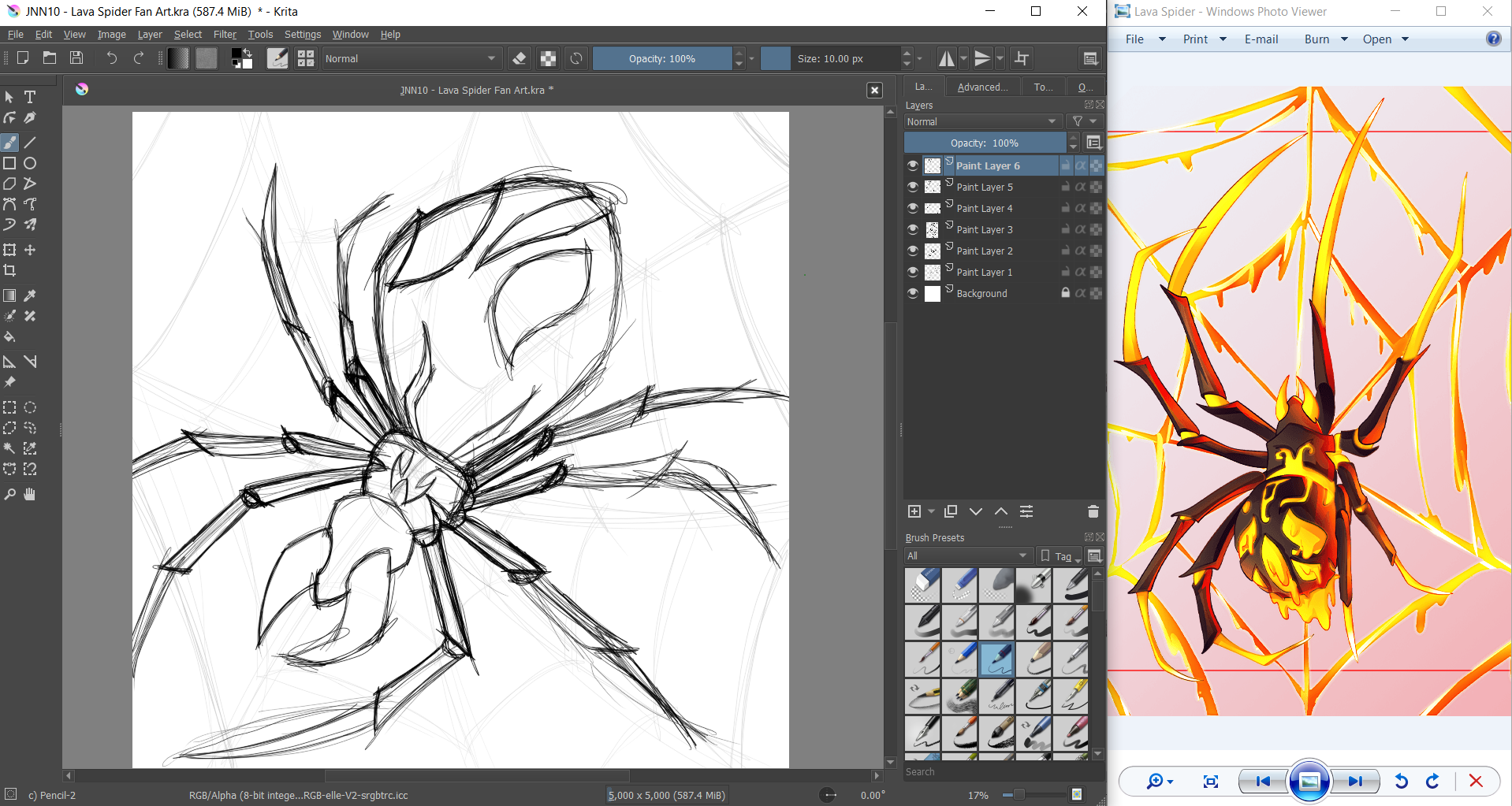This screenshot has height=806, width=1512.
Task: Open the Select menu
Action: 188,35
